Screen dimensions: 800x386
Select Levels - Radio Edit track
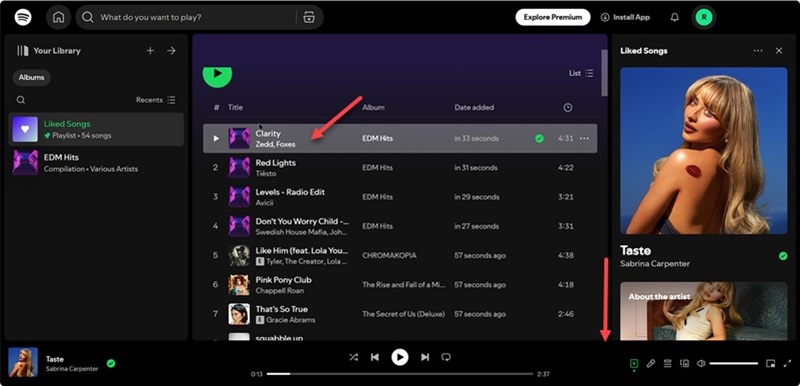pyautogui.click(x=400, y=197)
